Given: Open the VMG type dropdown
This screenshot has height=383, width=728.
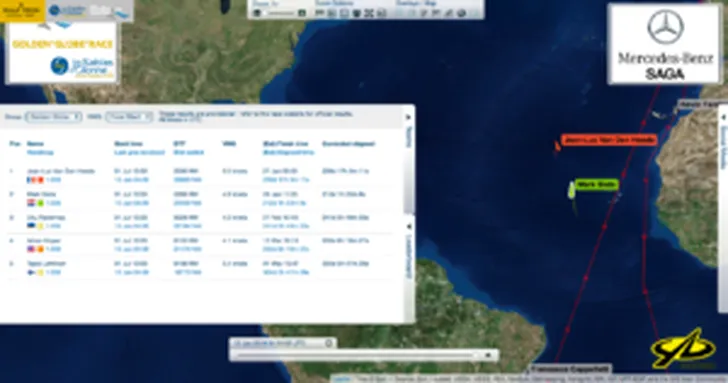Looking at the screenshot, I should coord(129,117).
